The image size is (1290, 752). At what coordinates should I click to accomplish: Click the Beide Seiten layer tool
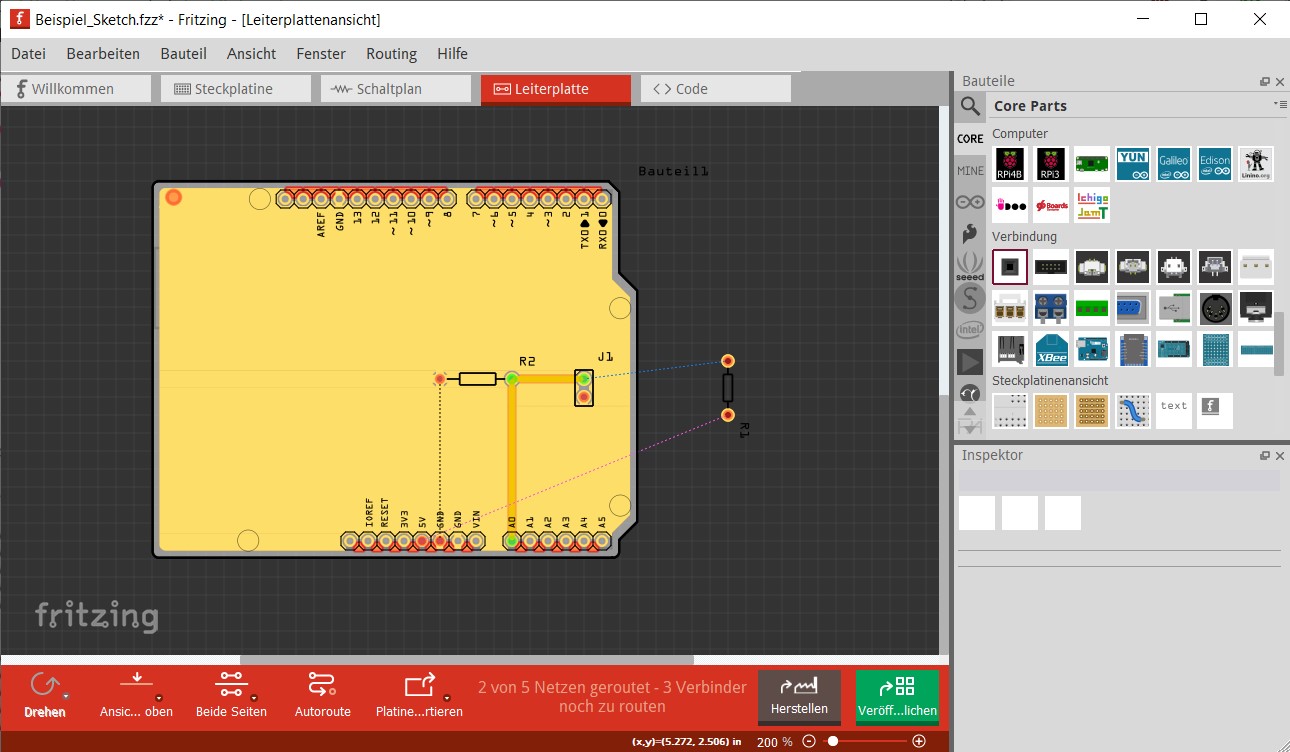tap(231, 694)
